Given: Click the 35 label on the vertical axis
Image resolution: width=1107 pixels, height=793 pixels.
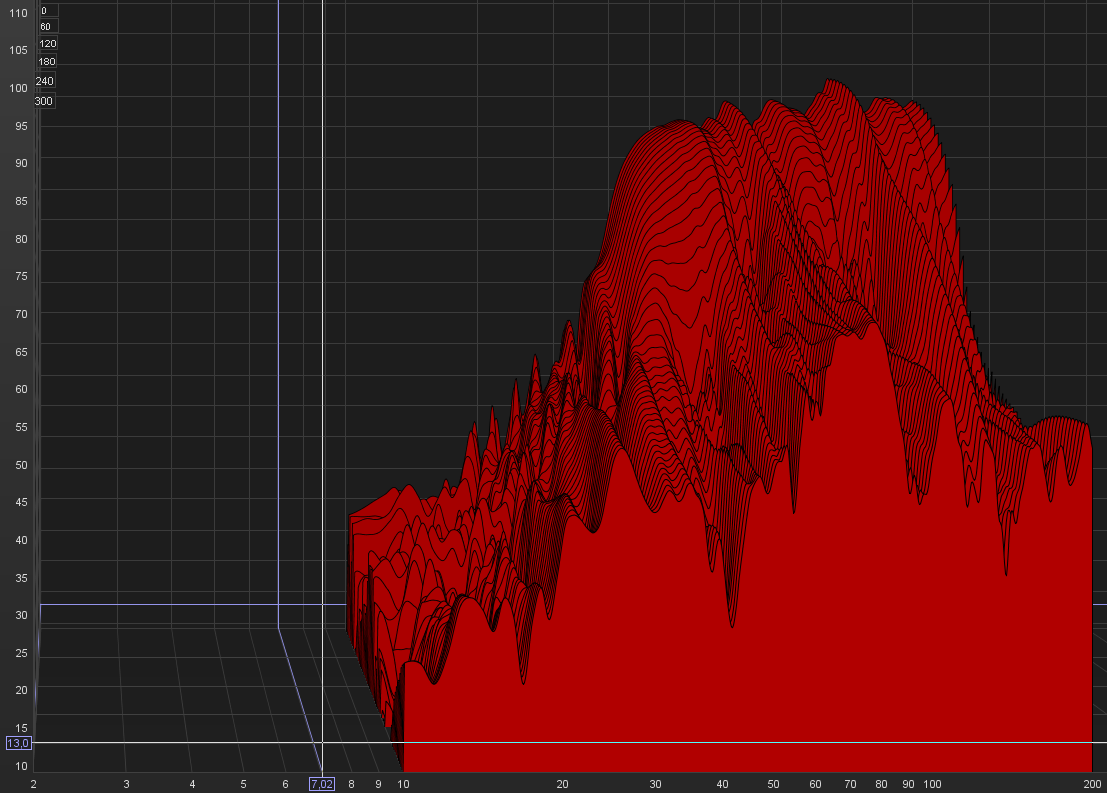Looking at the screenshot, I should coord(21,578).
